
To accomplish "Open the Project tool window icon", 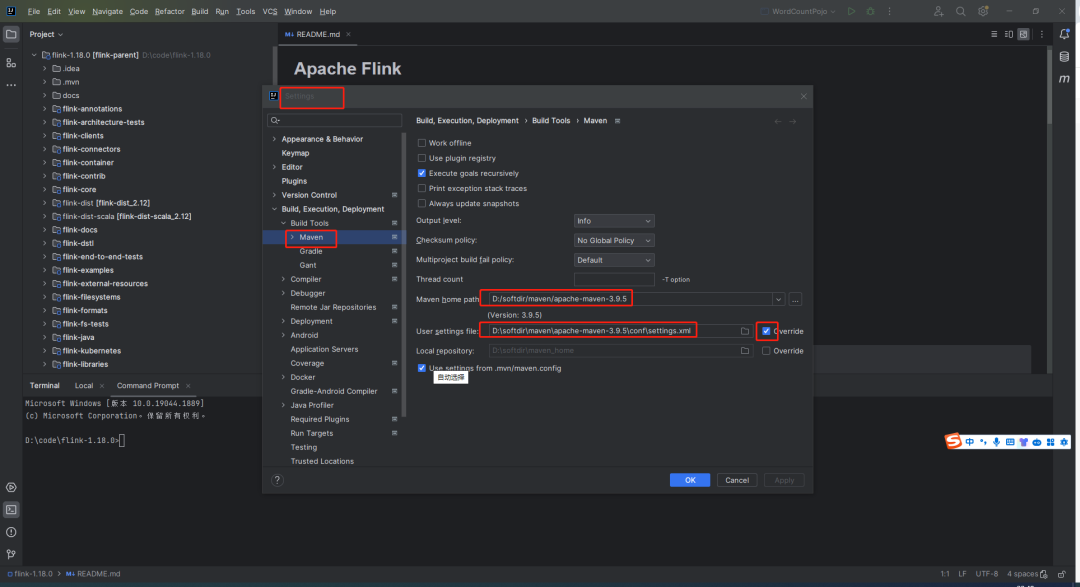I will [x=11, y=34].
